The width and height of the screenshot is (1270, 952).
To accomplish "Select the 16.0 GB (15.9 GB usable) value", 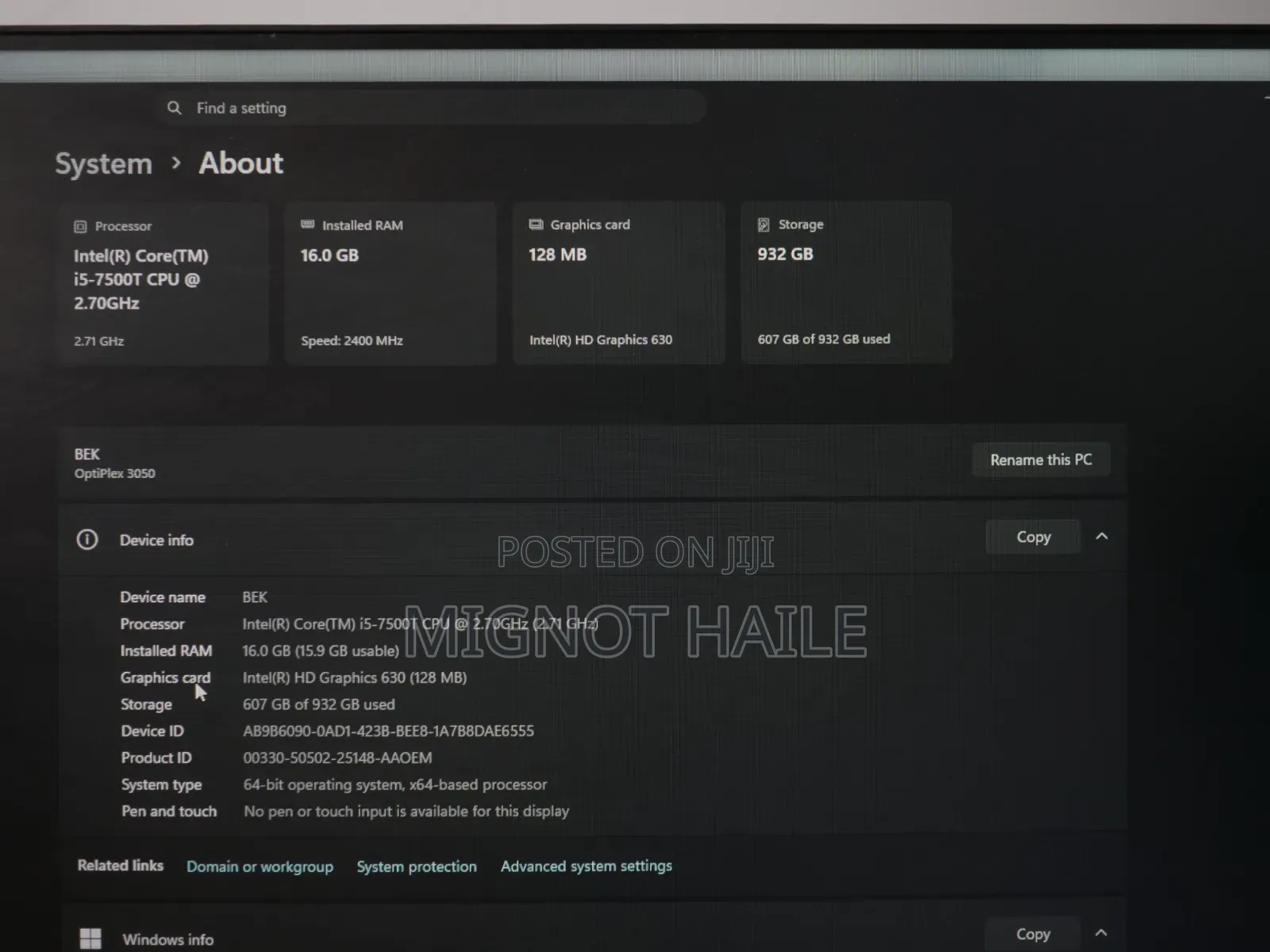I will coord(321,651).
